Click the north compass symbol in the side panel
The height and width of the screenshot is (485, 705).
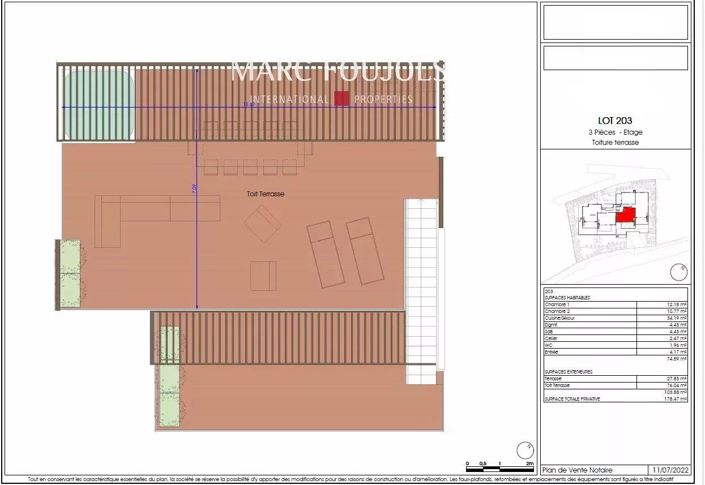point(679,269)
